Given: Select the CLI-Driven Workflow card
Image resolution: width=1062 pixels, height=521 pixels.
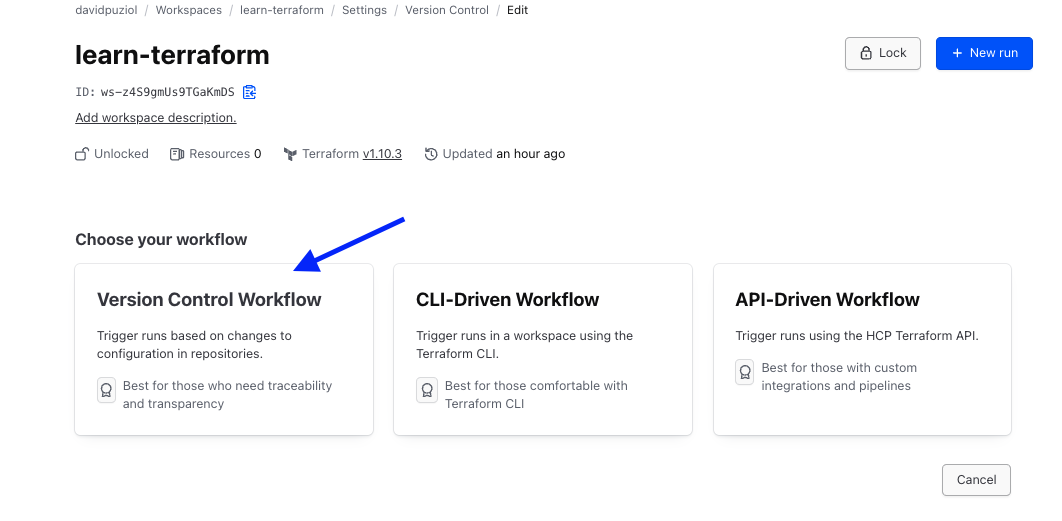Looking at the screenshot, I should tap(542, 349).
